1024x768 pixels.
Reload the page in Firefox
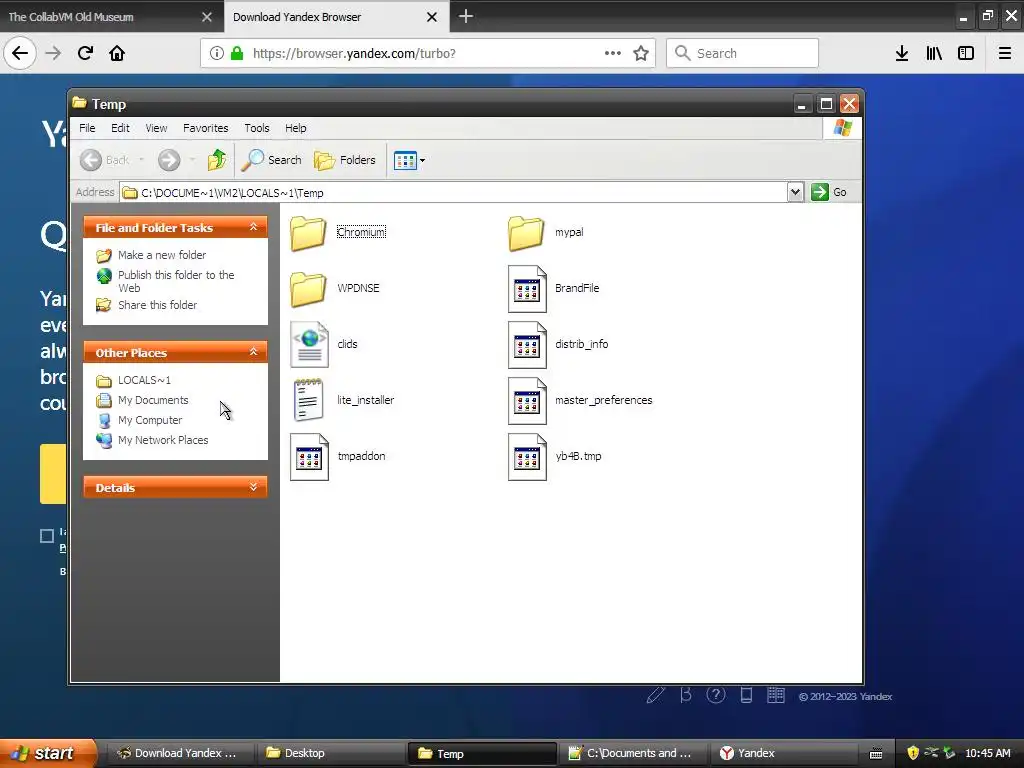85,53
